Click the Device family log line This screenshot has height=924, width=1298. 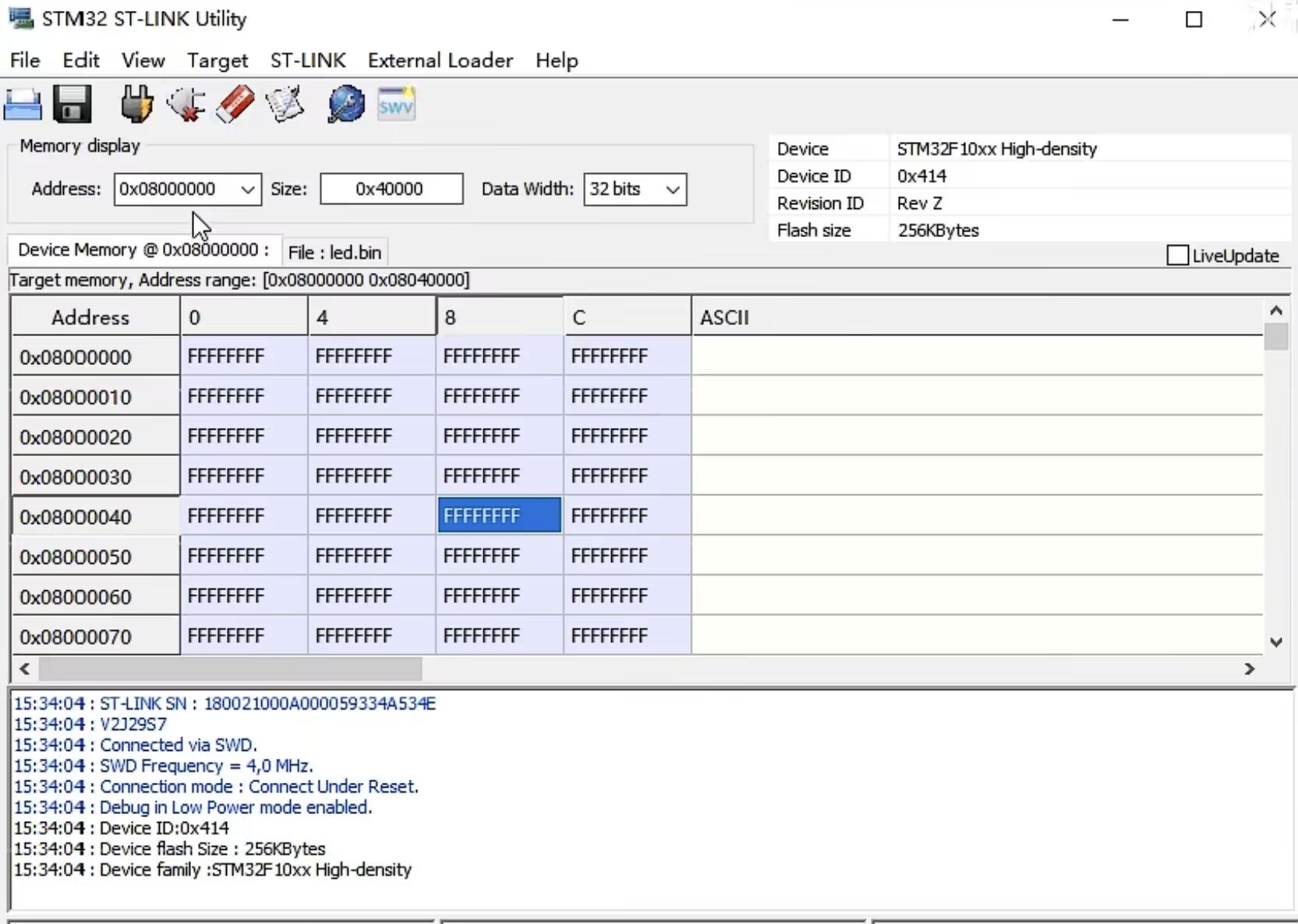(x=212, y=869)
